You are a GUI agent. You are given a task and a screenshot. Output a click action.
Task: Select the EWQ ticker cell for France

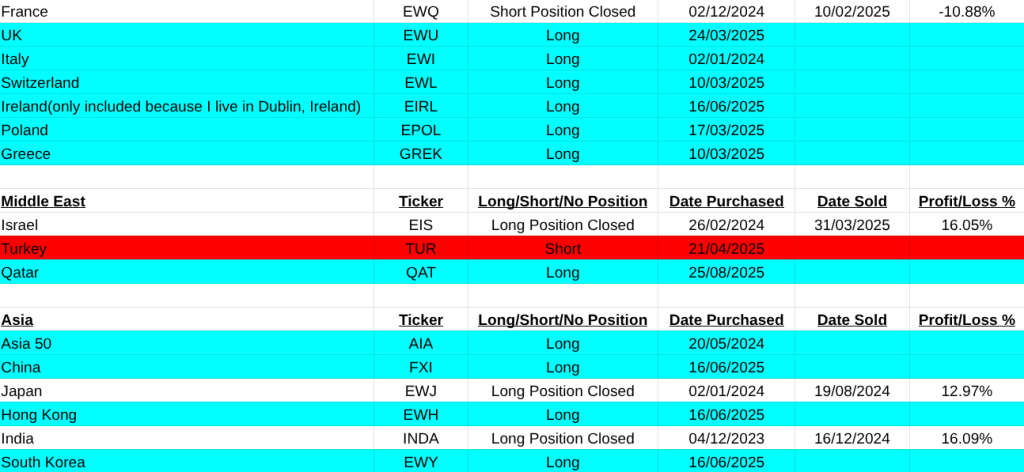(420, 11)
